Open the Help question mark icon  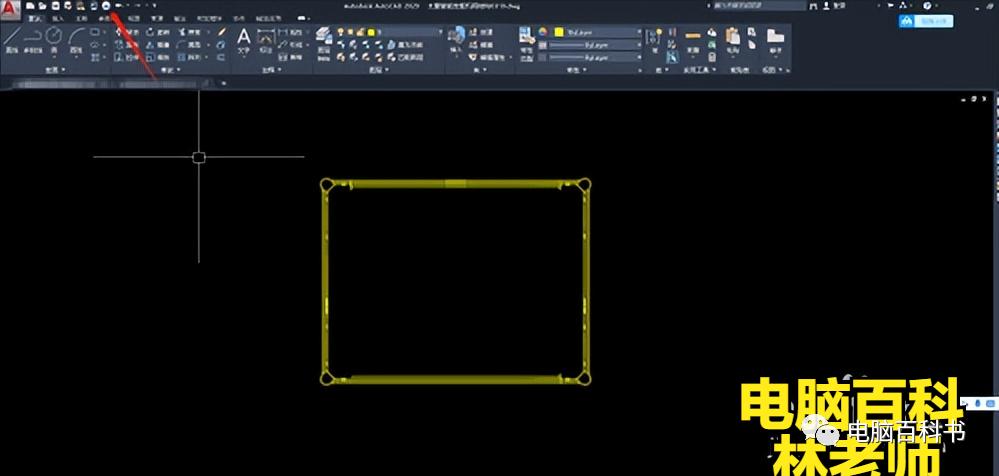coord(928,6)
